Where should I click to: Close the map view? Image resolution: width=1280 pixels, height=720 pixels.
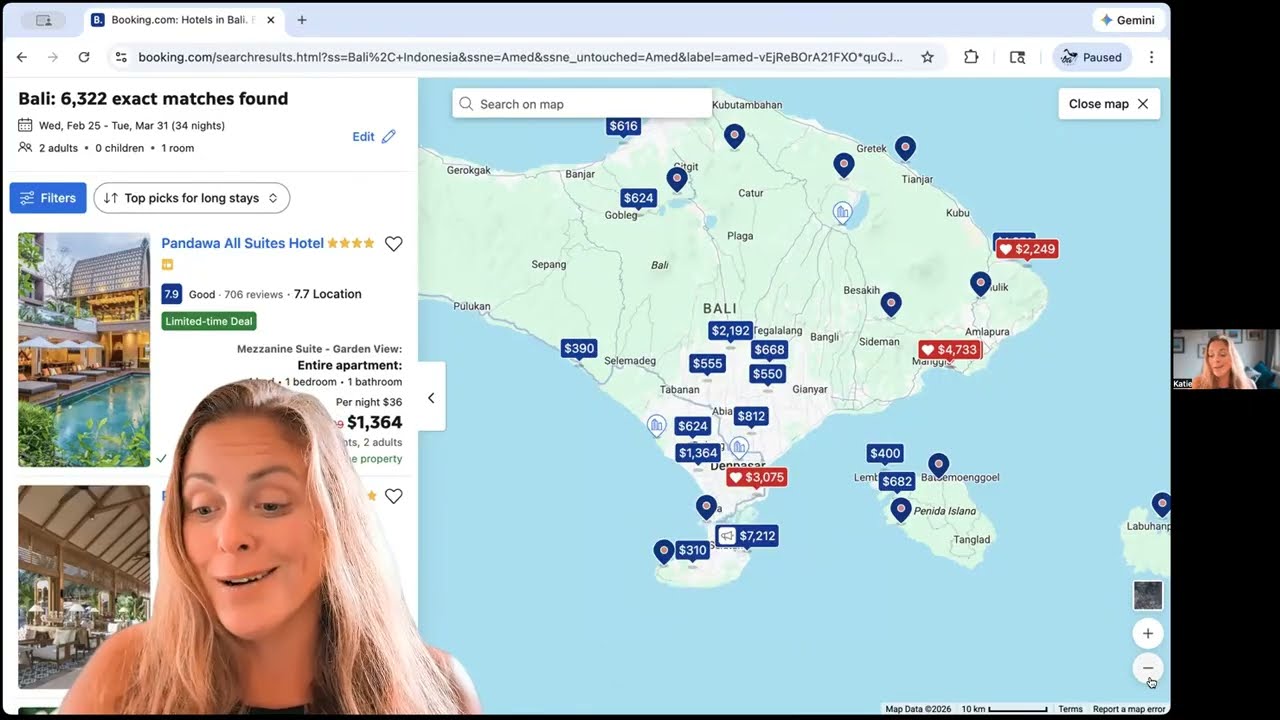1109,104
